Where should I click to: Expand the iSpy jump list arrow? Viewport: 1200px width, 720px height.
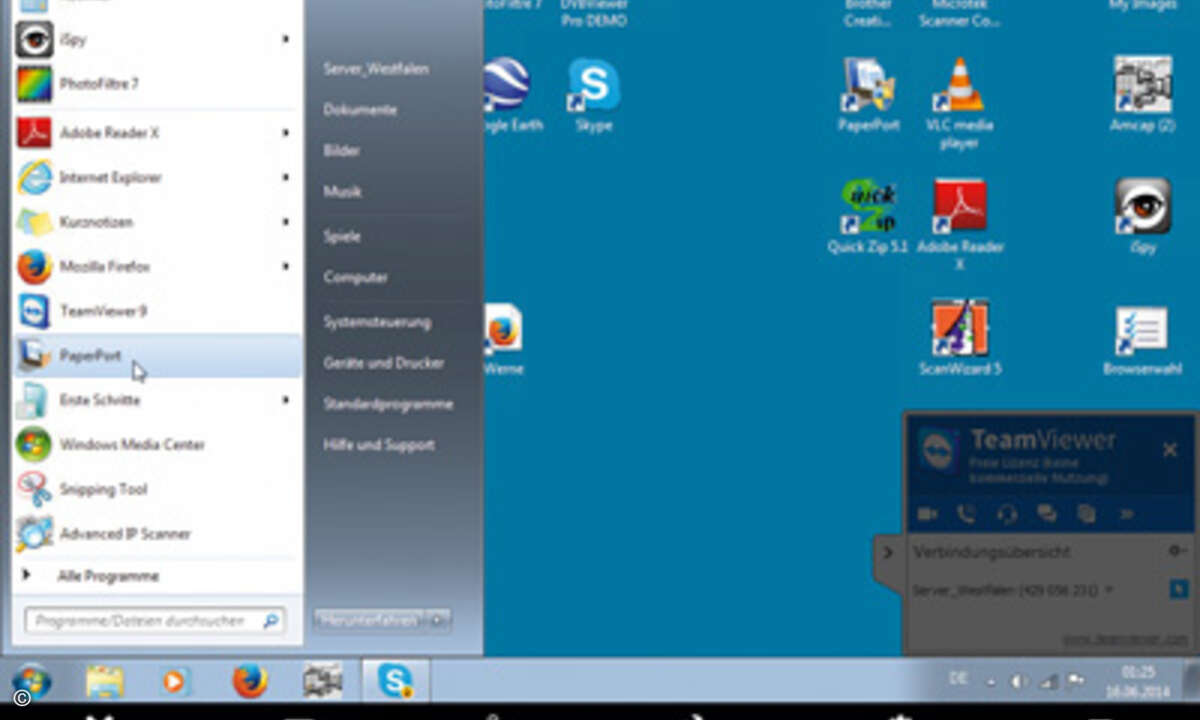click(286, 39)
